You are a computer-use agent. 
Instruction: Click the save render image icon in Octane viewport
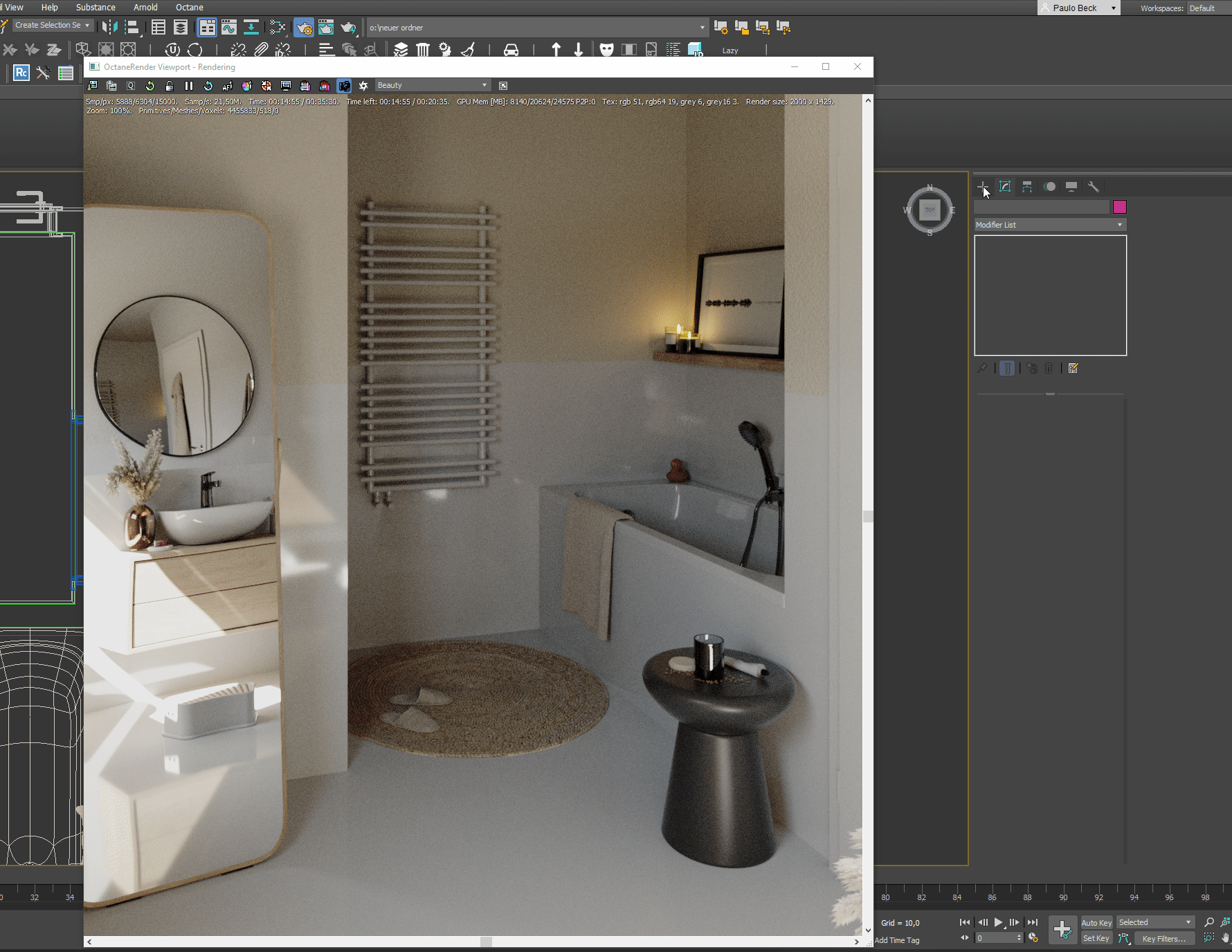[x=92, y=86]
